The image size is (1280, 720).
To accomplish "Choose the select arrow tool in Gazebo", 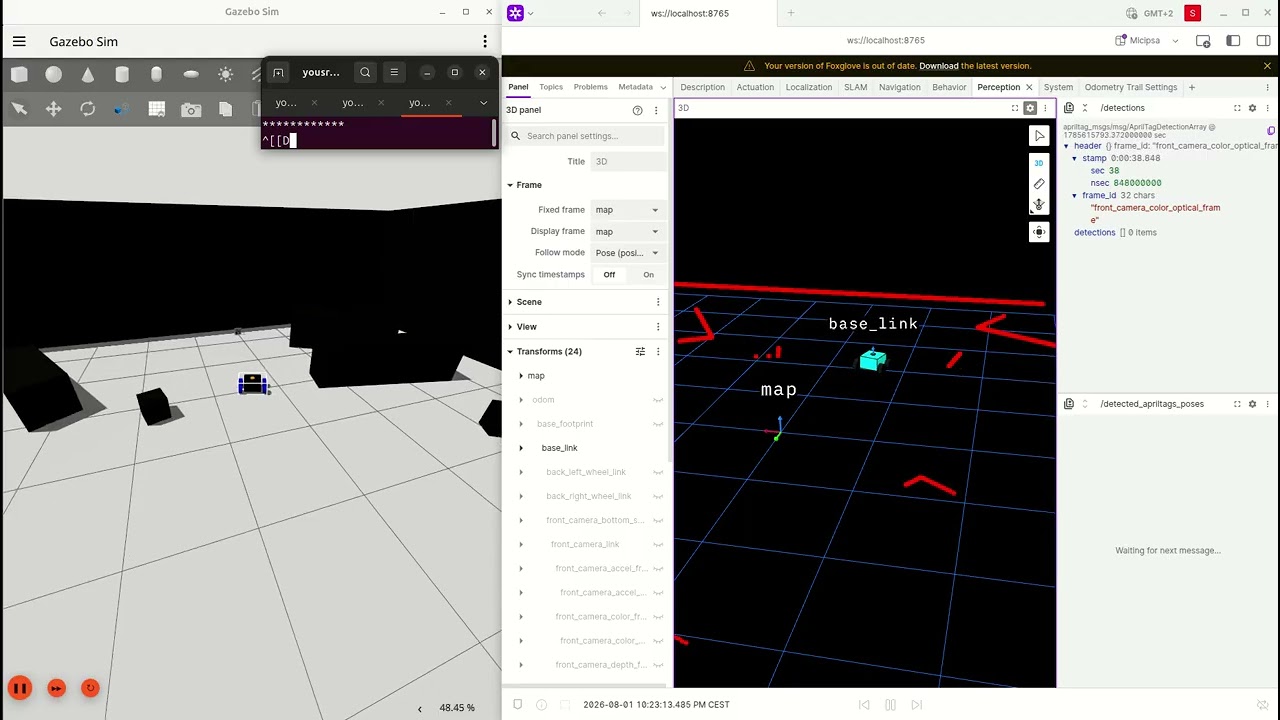I will (x=19, y=109).
